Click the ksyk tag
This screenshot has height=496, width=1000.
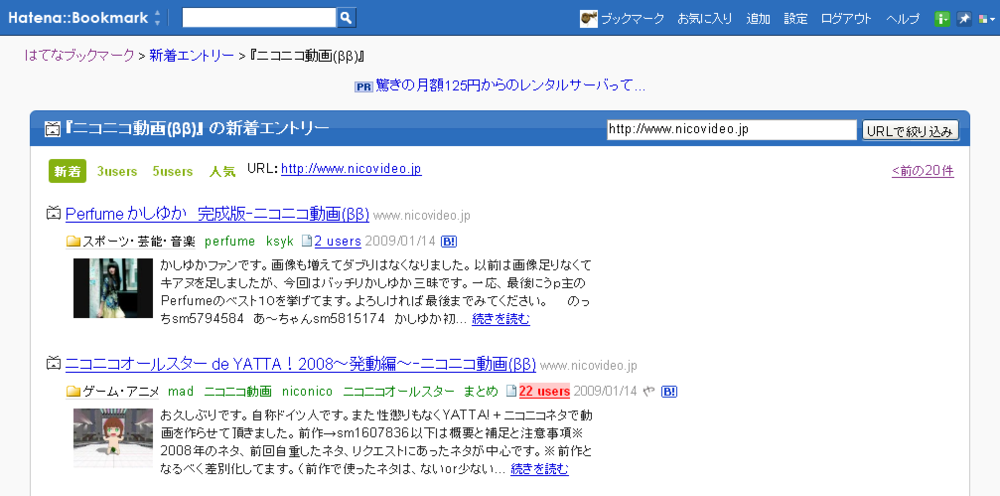[280, 242]
